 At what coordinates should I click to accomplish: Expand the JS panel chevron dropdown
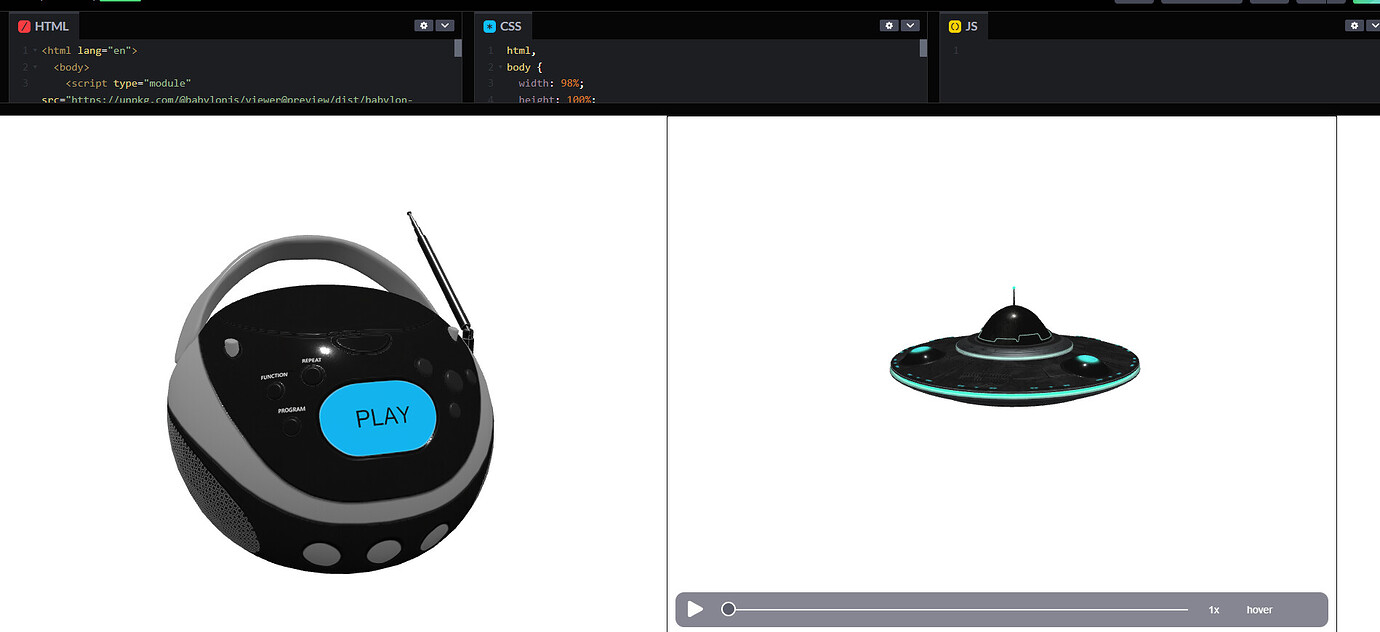pos(1374,25)
